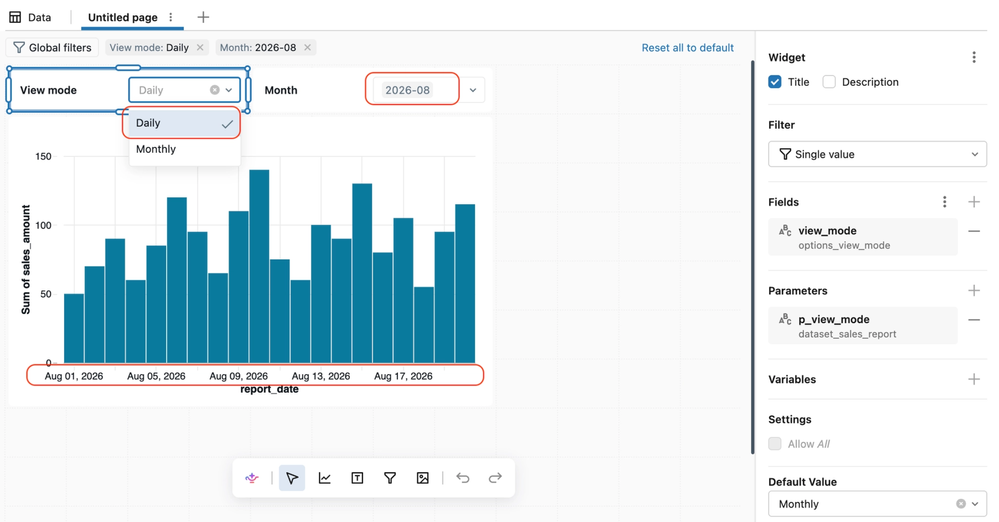Click the Sum of sales_amount axis label

click(x=25, y=259)
